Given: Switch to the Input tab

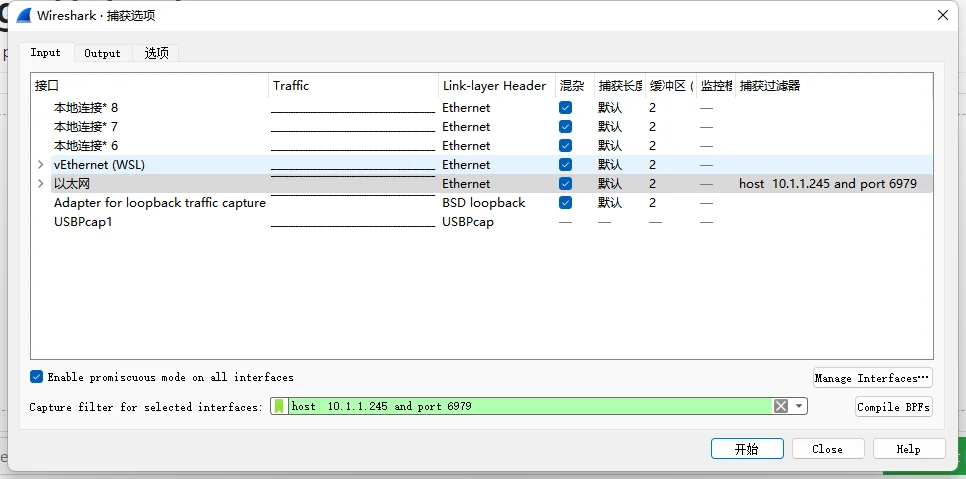Looking at the screenshot, I should [x=46, y=52].
